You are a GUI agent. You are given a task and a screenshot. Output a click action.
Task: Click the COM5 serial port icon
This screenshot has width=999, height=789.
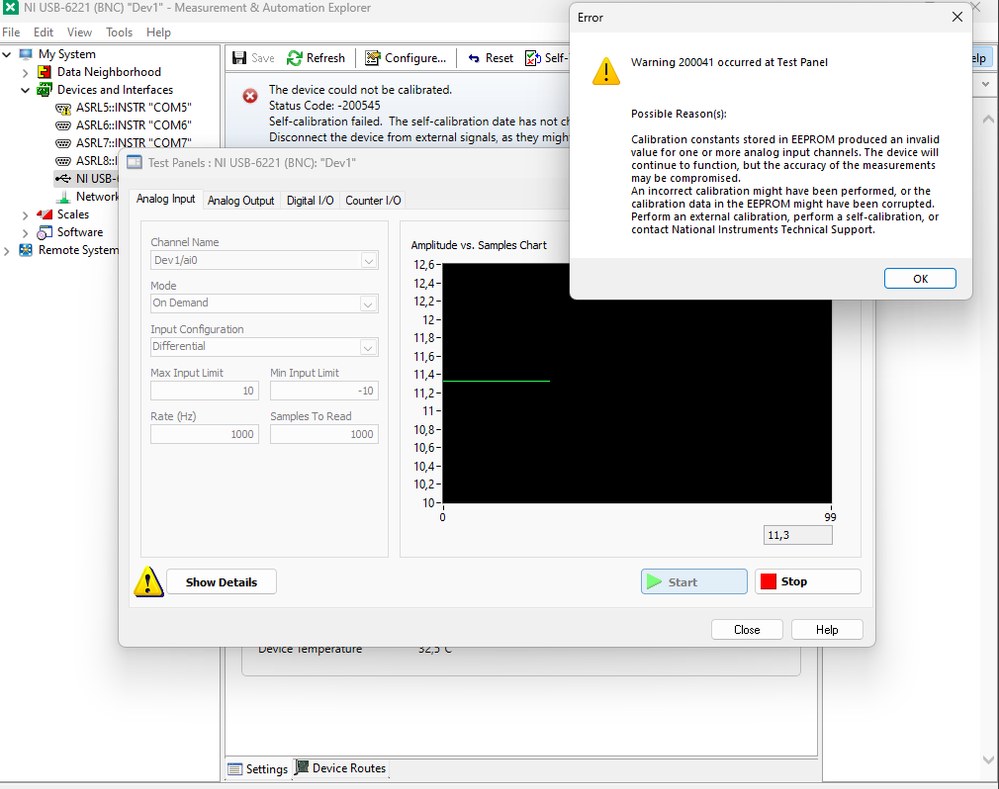pyautogui.click(x=63, y=108)
